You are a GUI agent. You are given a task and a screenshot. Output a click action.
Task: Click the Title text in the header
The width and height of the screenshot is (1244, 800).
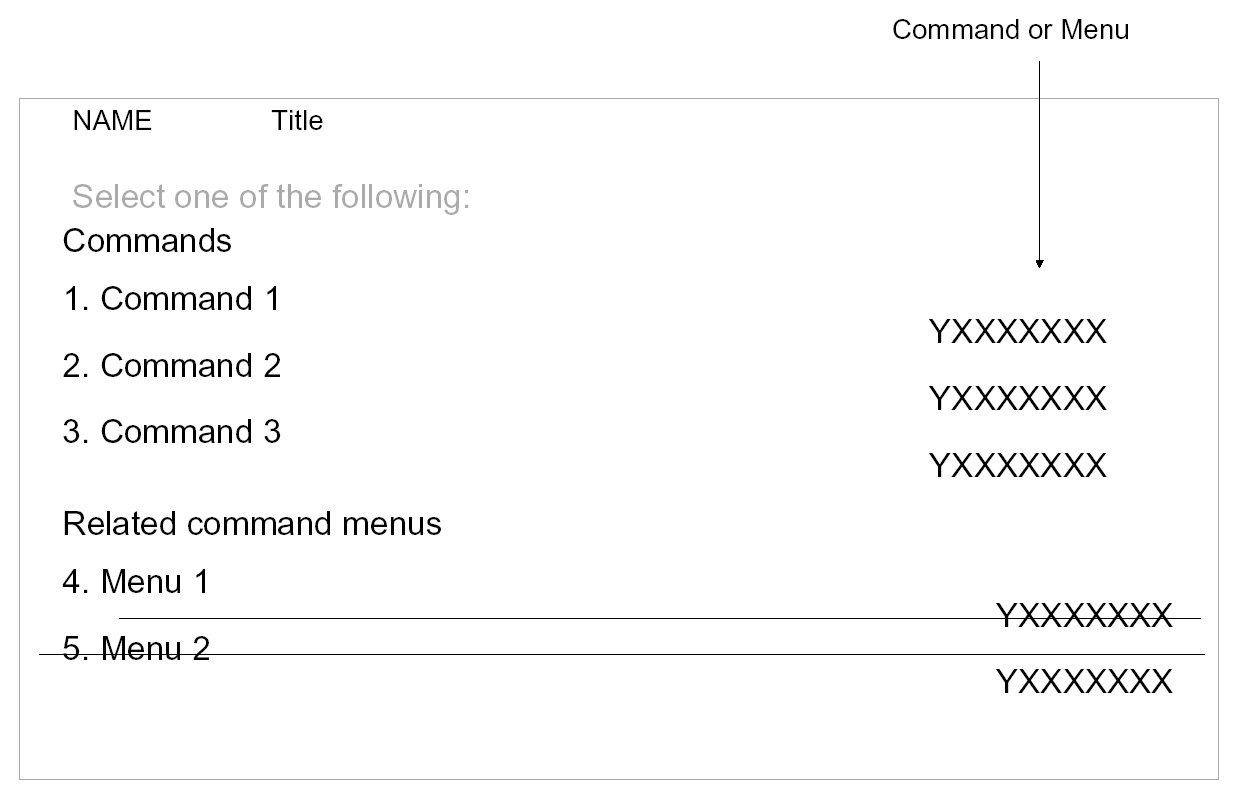tap(297, 121)
